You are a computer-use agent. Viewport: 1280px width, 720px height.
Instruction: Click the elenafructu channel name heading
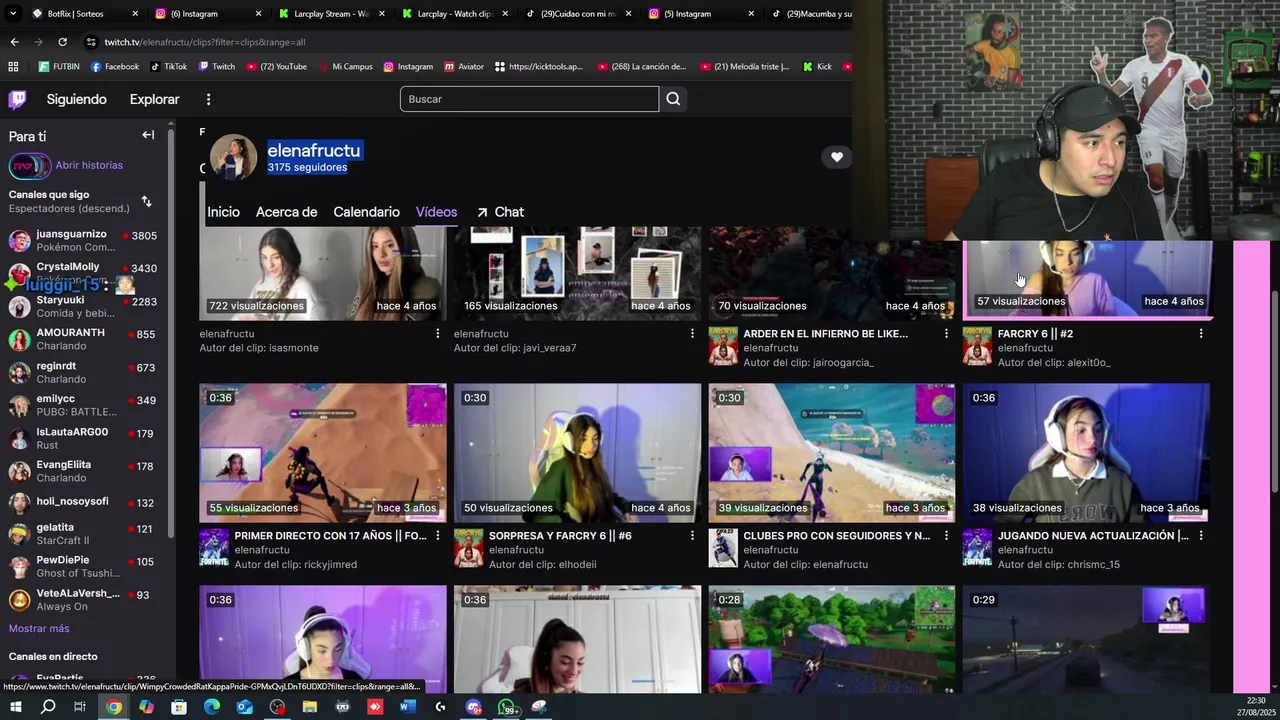313,150
